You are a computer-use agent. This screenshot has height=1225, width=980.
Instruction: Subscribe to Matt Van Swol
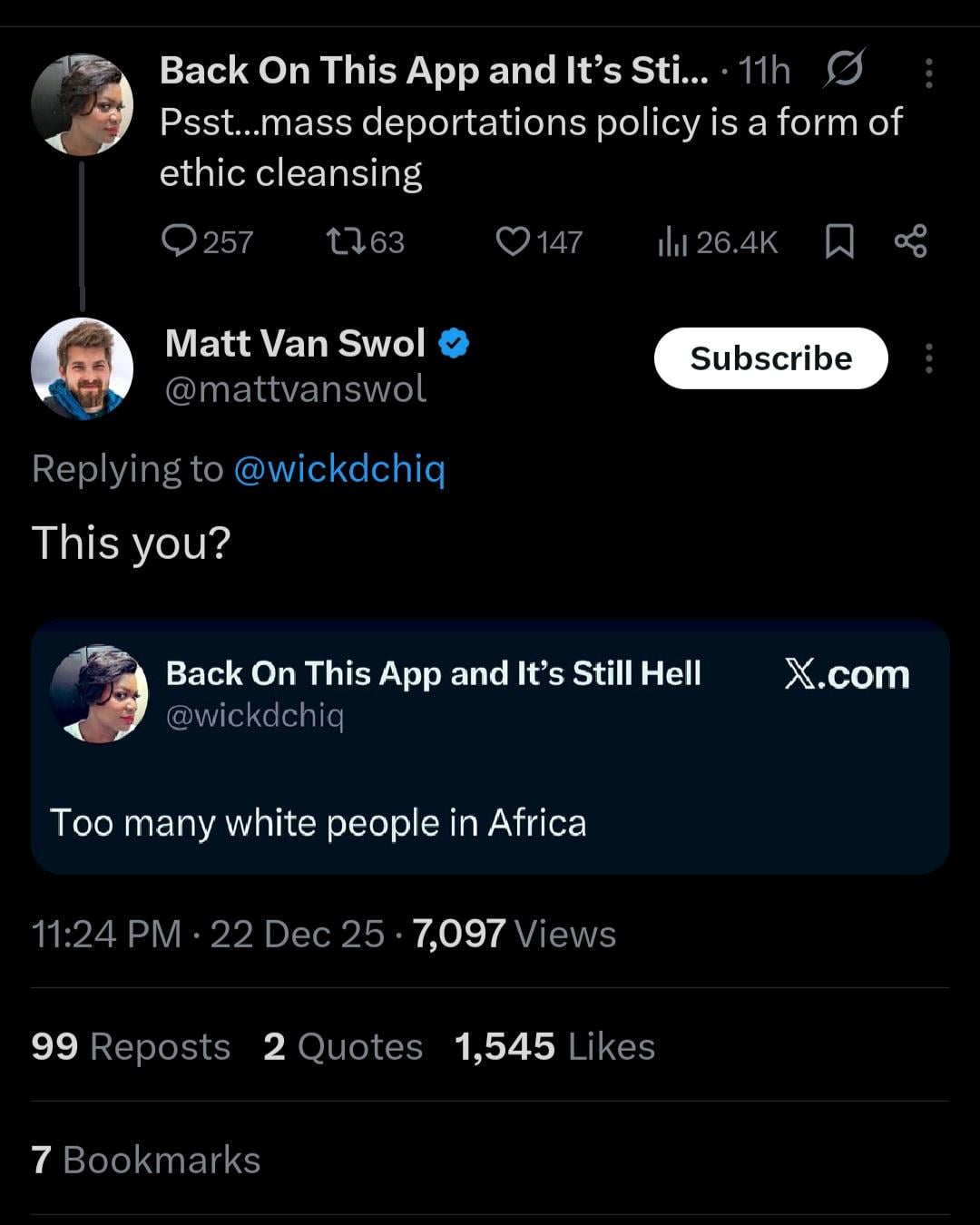pos(770,358)
